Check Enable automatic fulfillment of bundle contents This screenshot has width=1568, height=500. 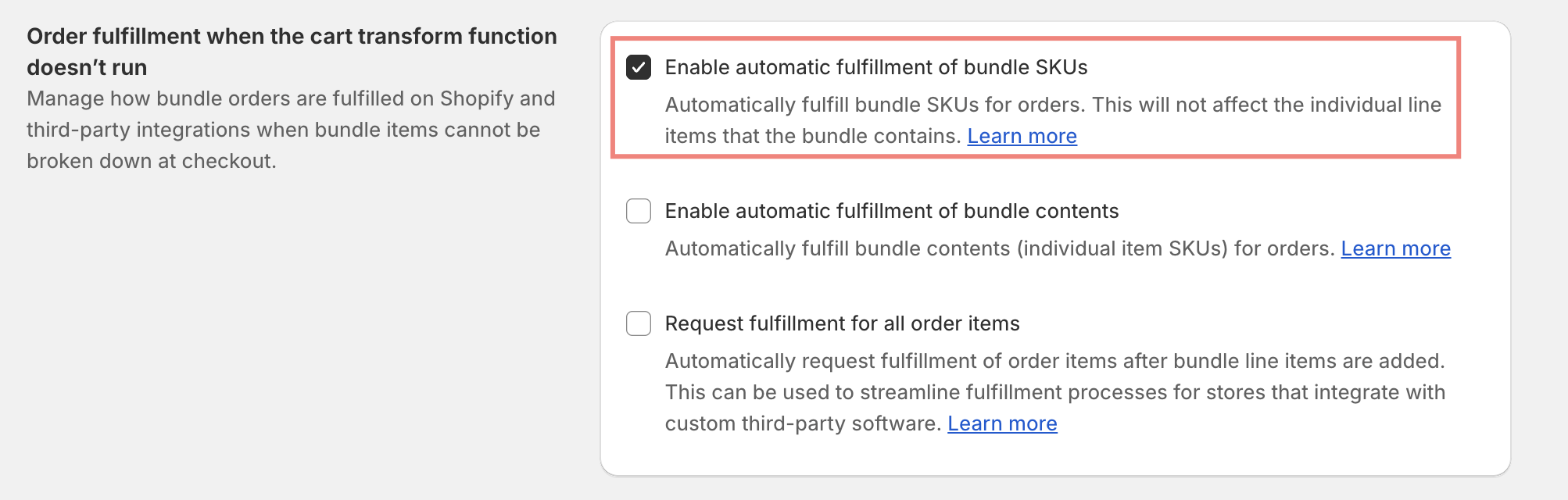tap(639, 211)
